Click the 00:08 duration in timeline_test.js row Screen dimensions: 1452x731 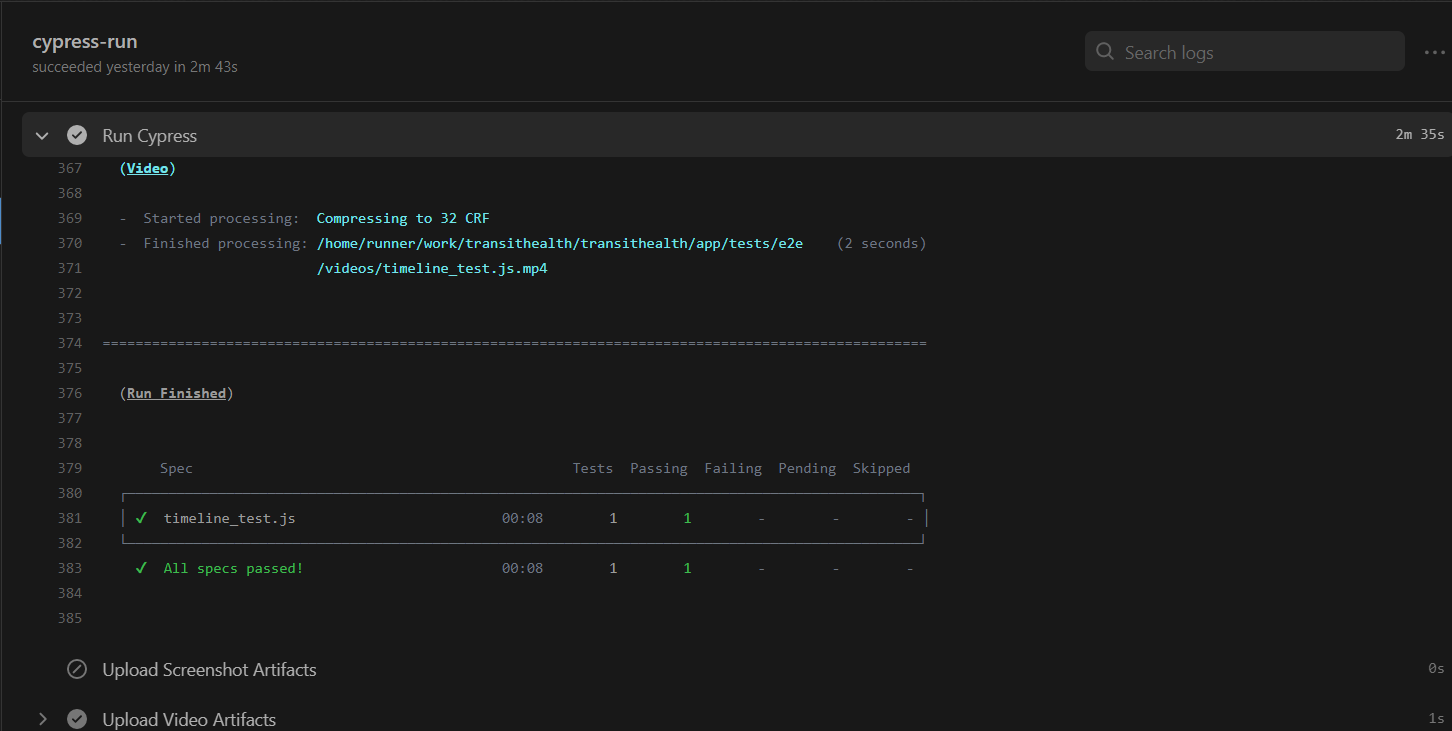coord(522,518)
